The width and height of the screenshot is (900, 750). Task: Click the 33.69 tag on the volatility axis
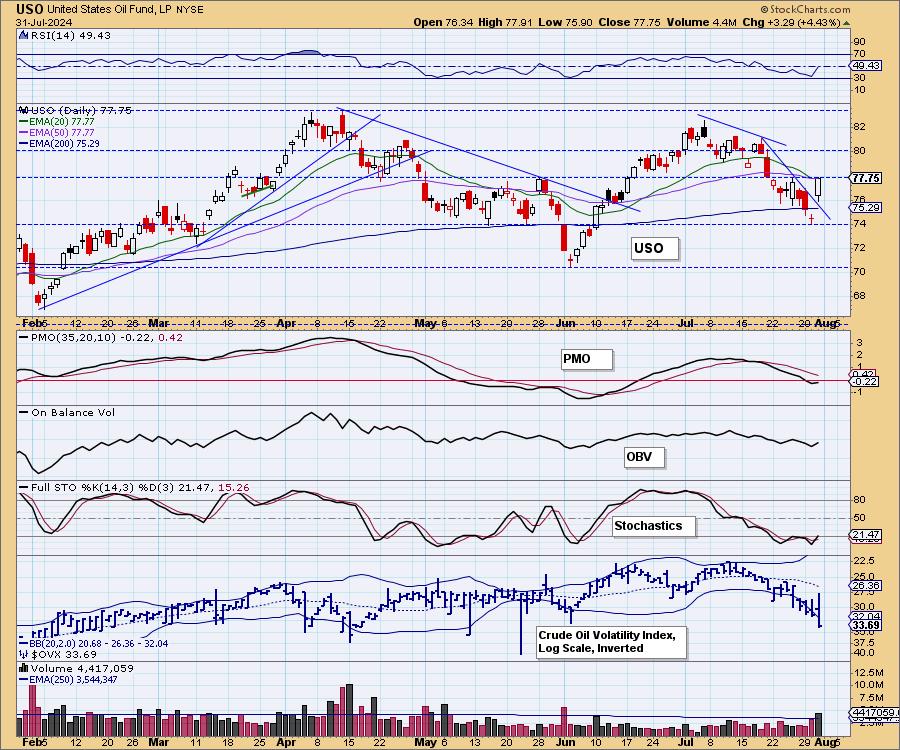[867, 625]
